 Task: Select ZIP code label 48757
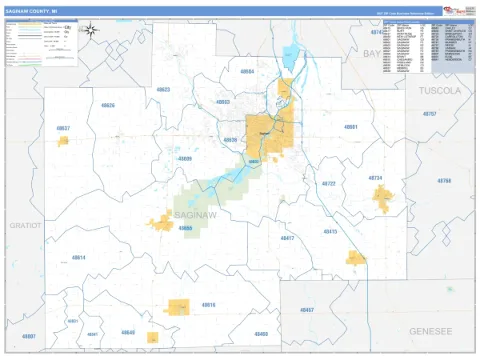click(429, 114)
